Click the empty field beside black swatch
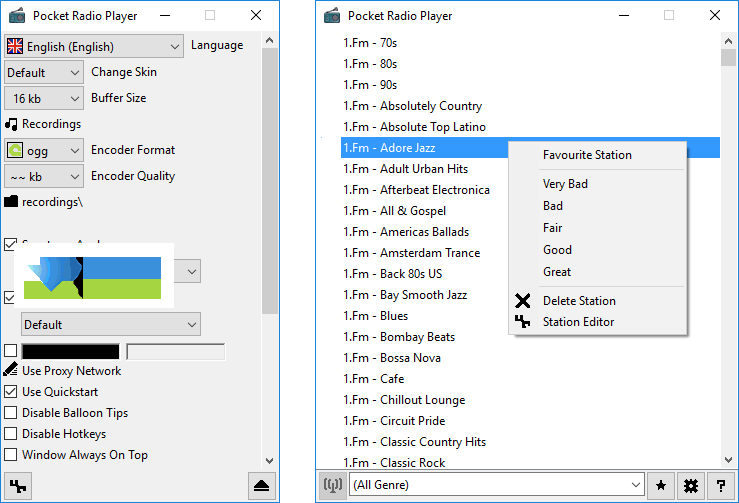This screenshot has height=503, width=739. pos(176,352)
